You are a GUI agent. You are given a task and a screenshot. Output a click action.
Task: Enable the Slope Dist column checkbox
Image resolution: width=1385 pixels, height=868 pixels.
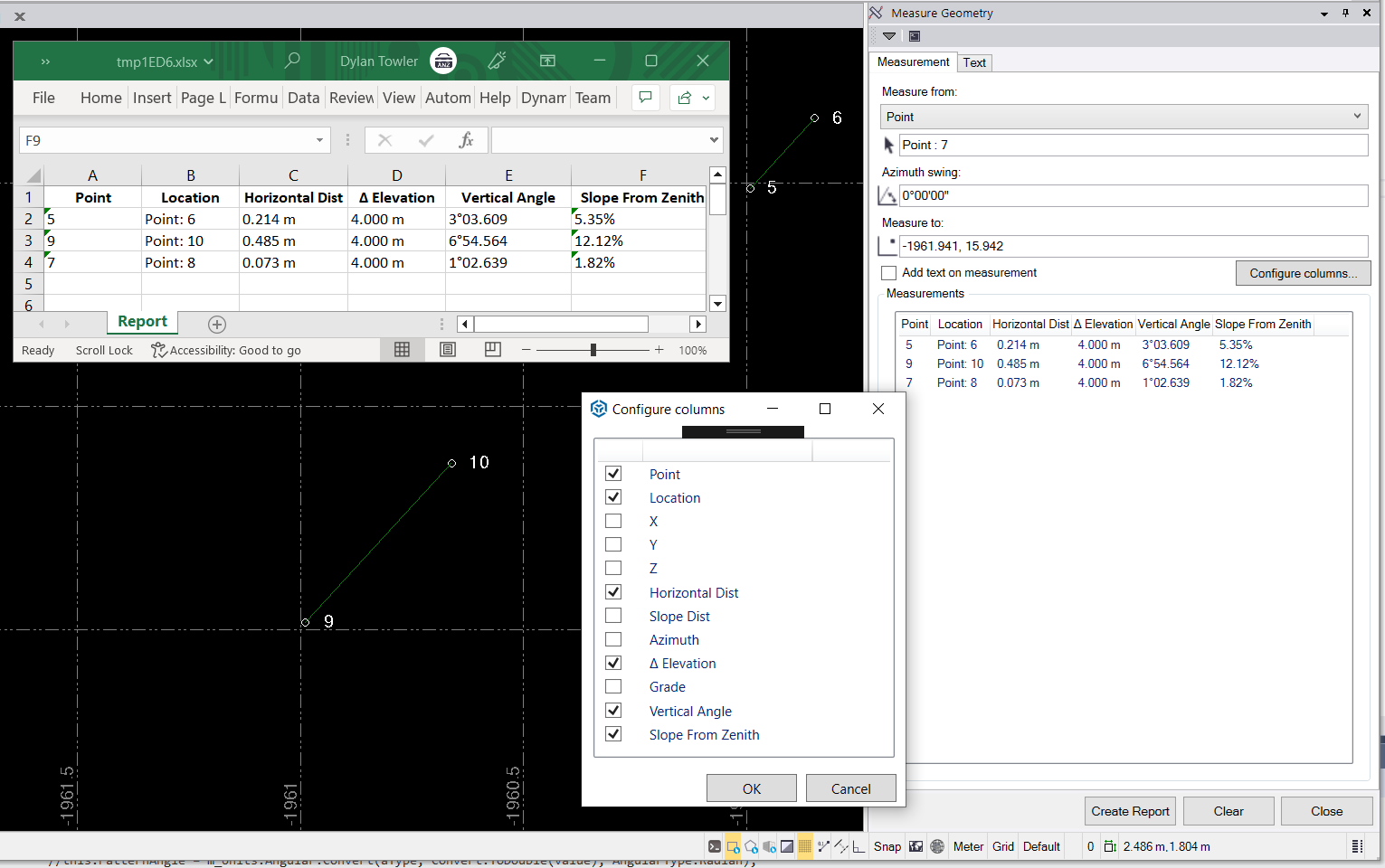613,616
